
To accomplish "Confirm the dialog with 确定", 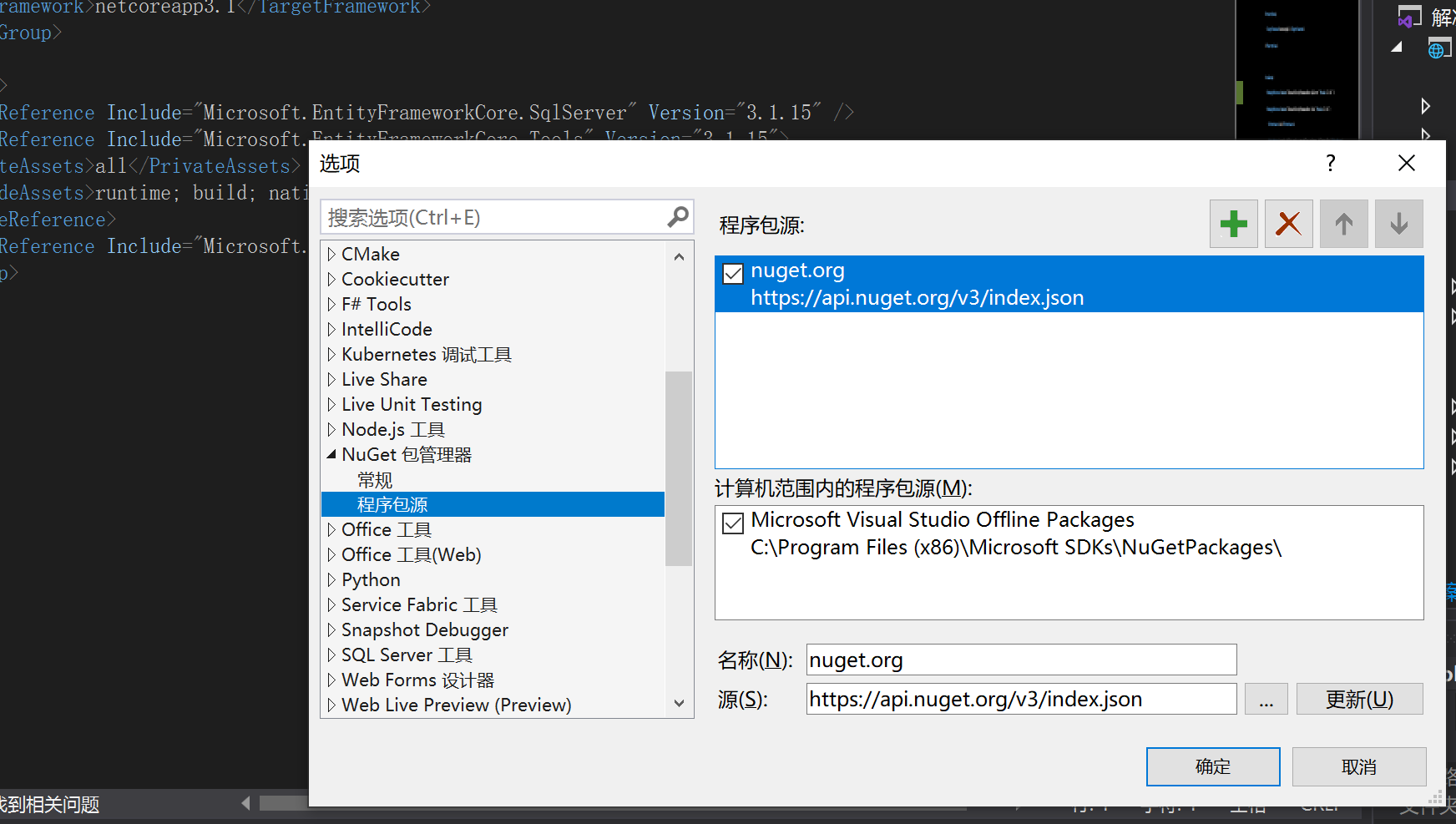I will [x=1212, y=766].
